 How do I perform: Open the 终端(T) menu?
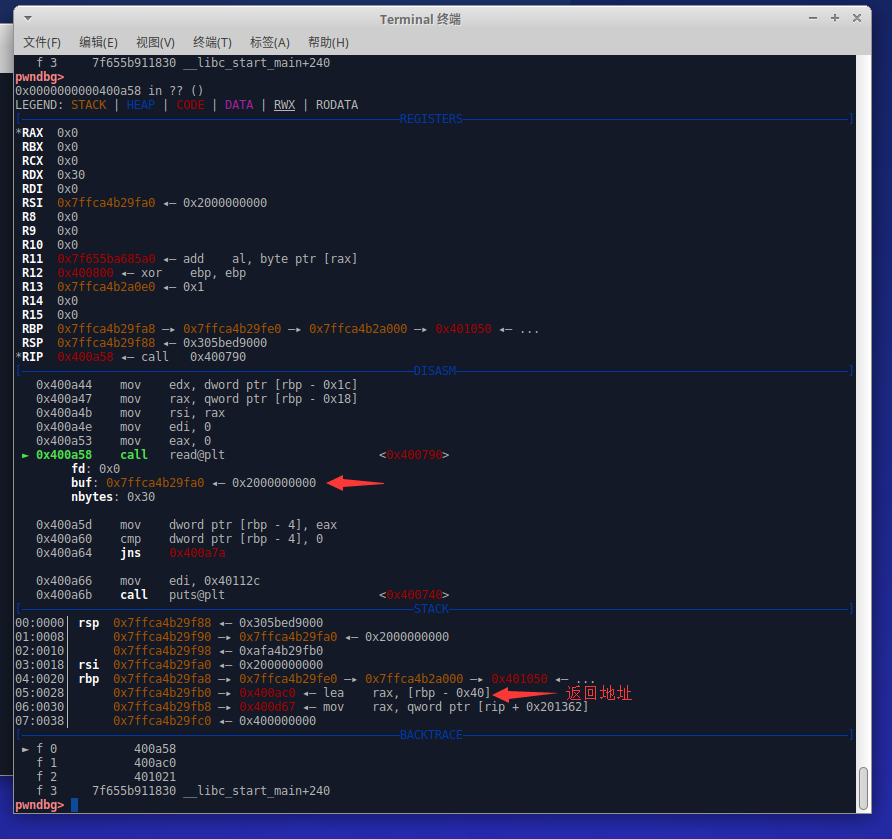click(x=212, y=42)
